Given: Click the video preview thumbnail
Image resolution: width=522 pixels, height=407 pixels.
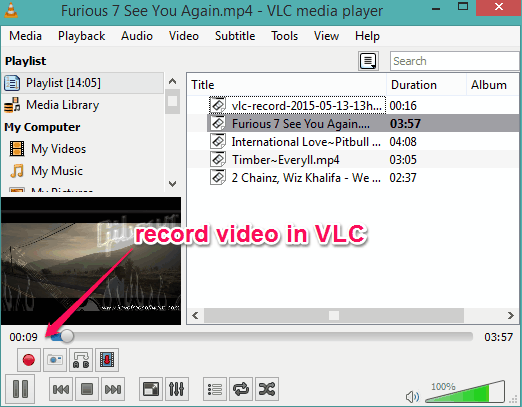Looking at the screenshot, I should [x=91, y=261].
